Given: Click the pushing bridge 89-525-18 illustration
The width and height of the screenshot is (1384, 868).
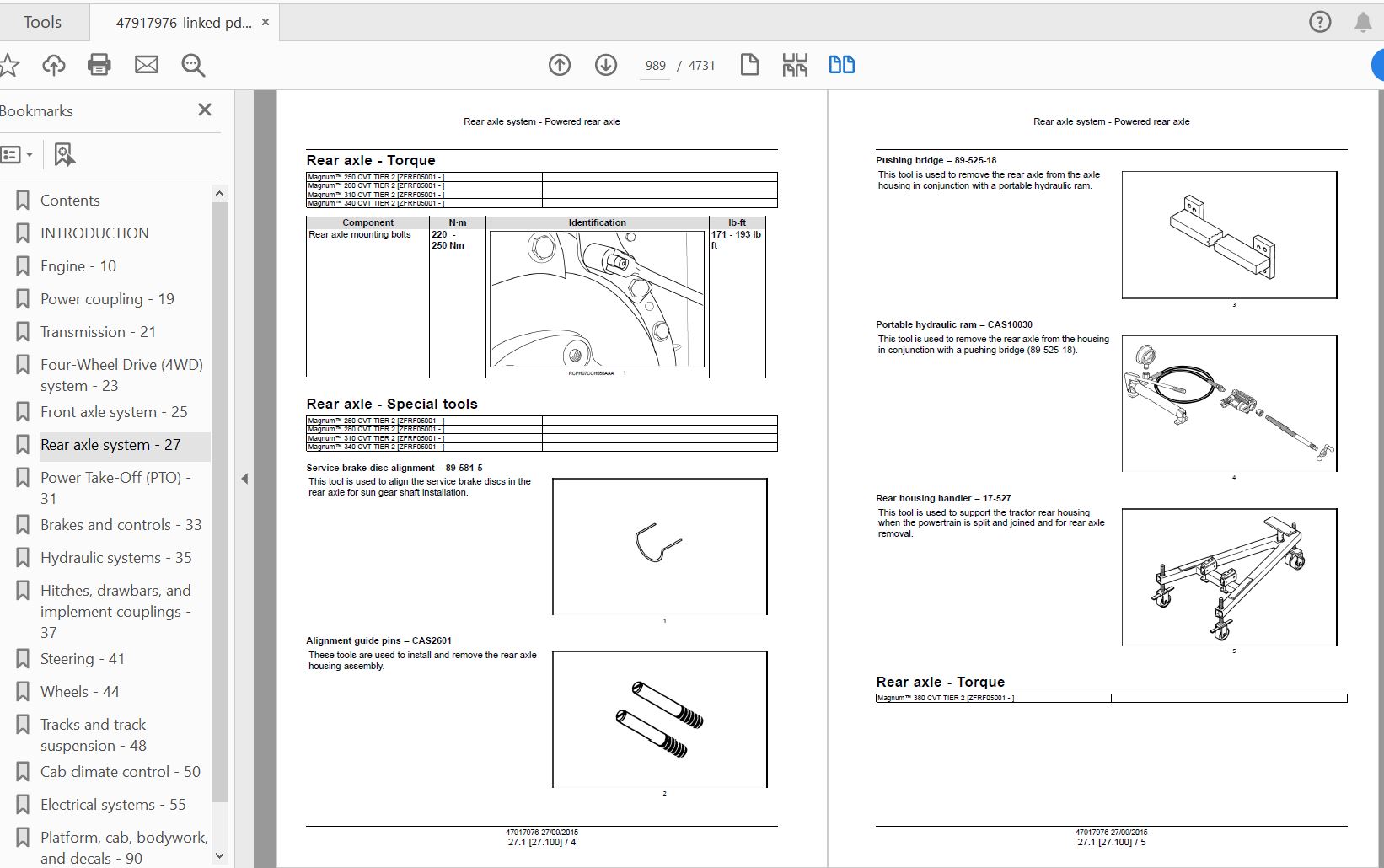Looking at the screenshot, I should click(x=1230, y=235).
